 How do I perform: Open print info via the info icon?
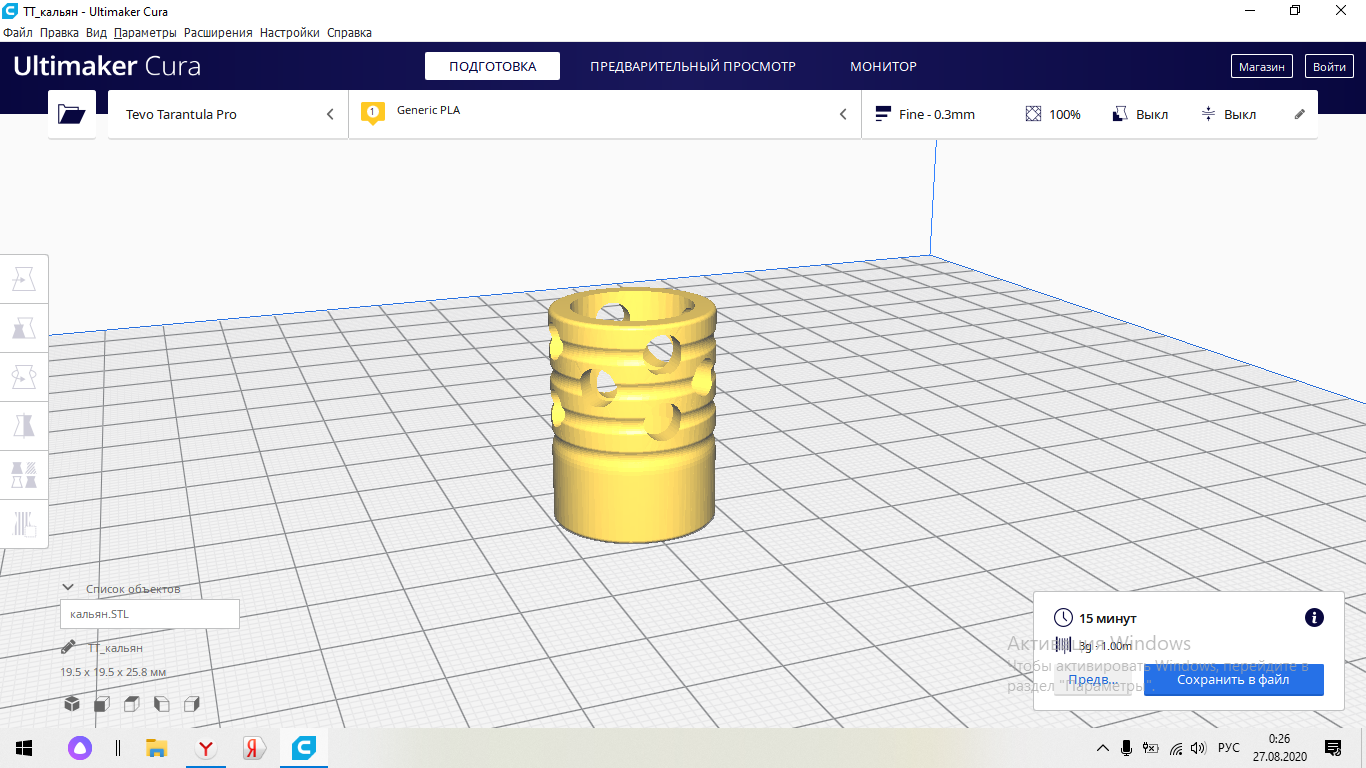(1314, 618)
